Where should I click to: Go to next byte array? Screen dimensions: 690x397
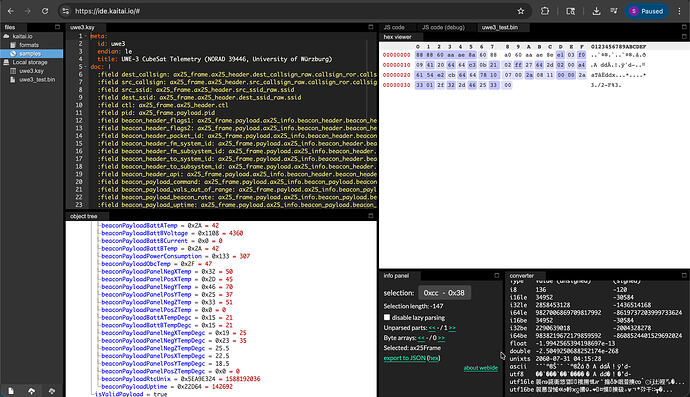pyautogui.click(x=441, y=338)
